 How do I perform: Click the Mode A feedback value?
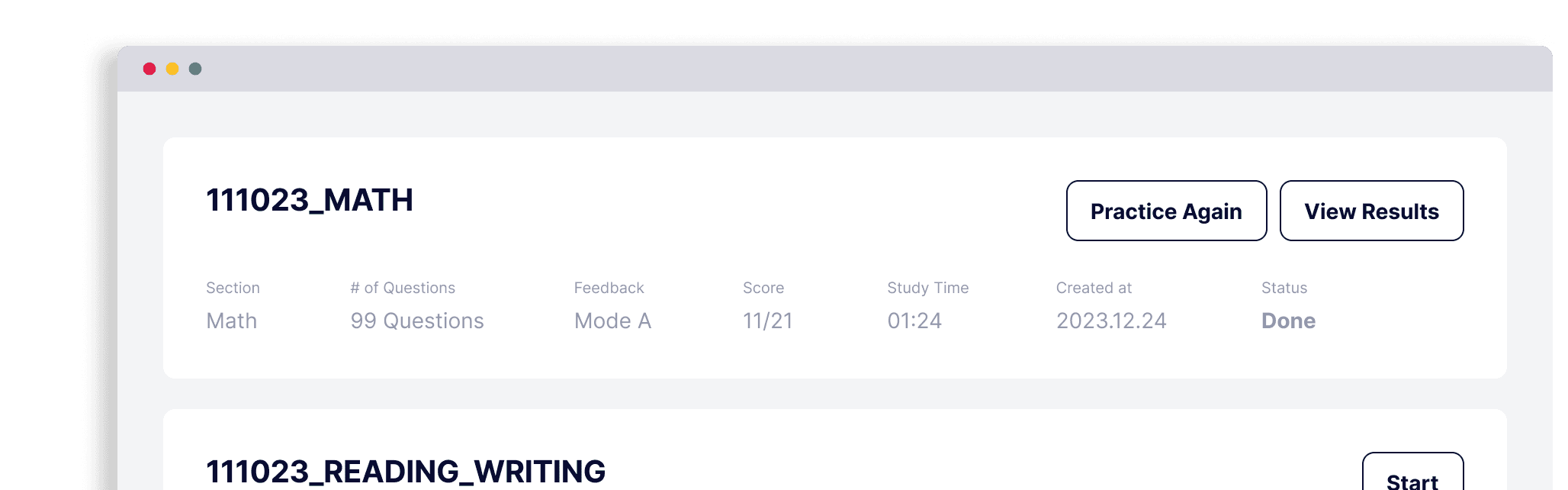612,321
